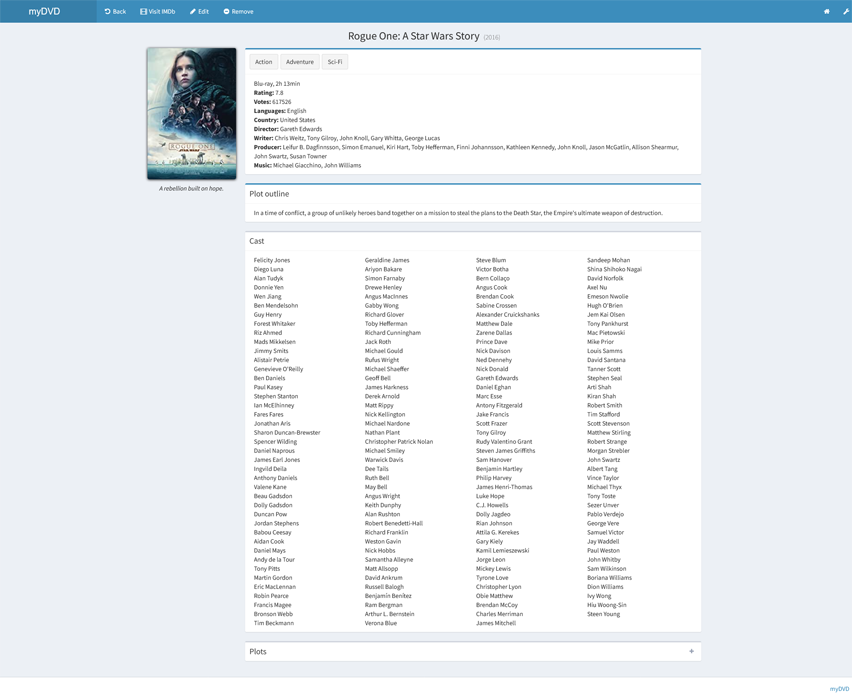Open the Visit IMDb link

click(x=157, y=11)
